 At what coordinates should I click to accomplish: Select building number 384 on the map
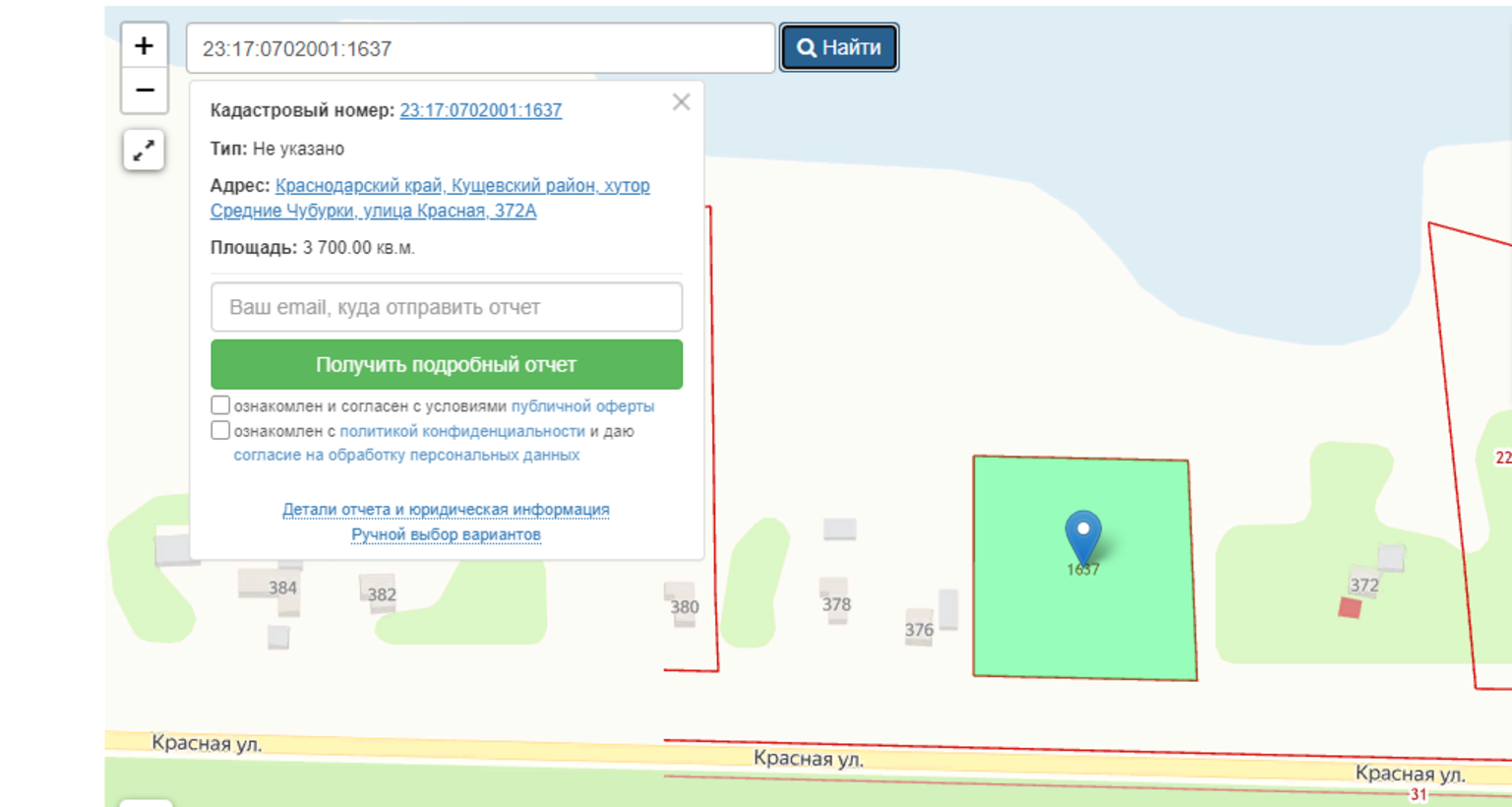coord(282,588)
